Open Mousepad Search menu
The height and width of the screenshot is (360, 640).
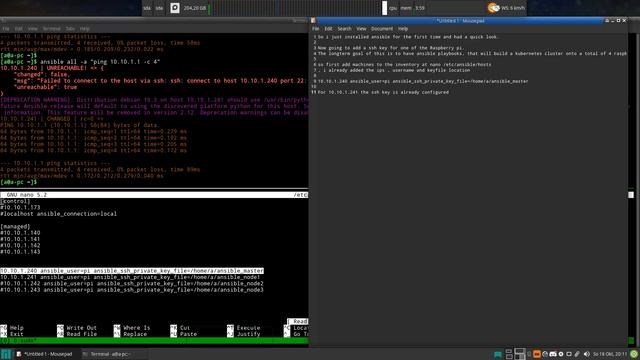point(344,29)
